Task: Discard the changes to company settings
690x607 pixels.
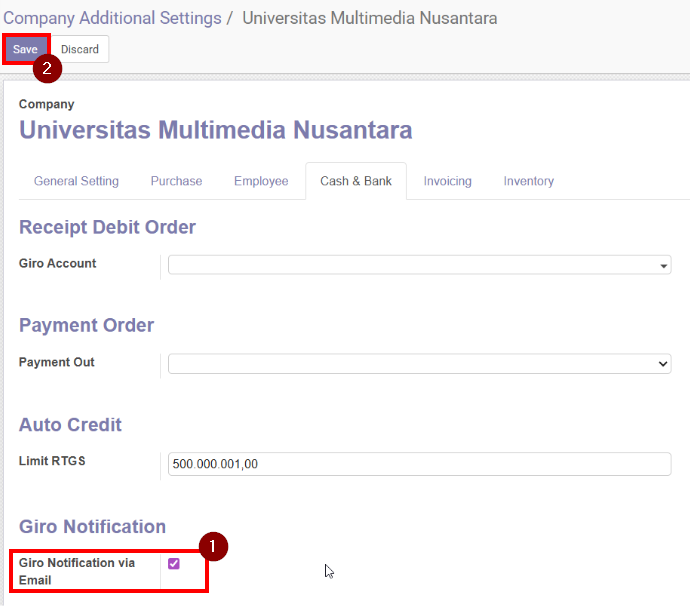Action: (80, 49)
